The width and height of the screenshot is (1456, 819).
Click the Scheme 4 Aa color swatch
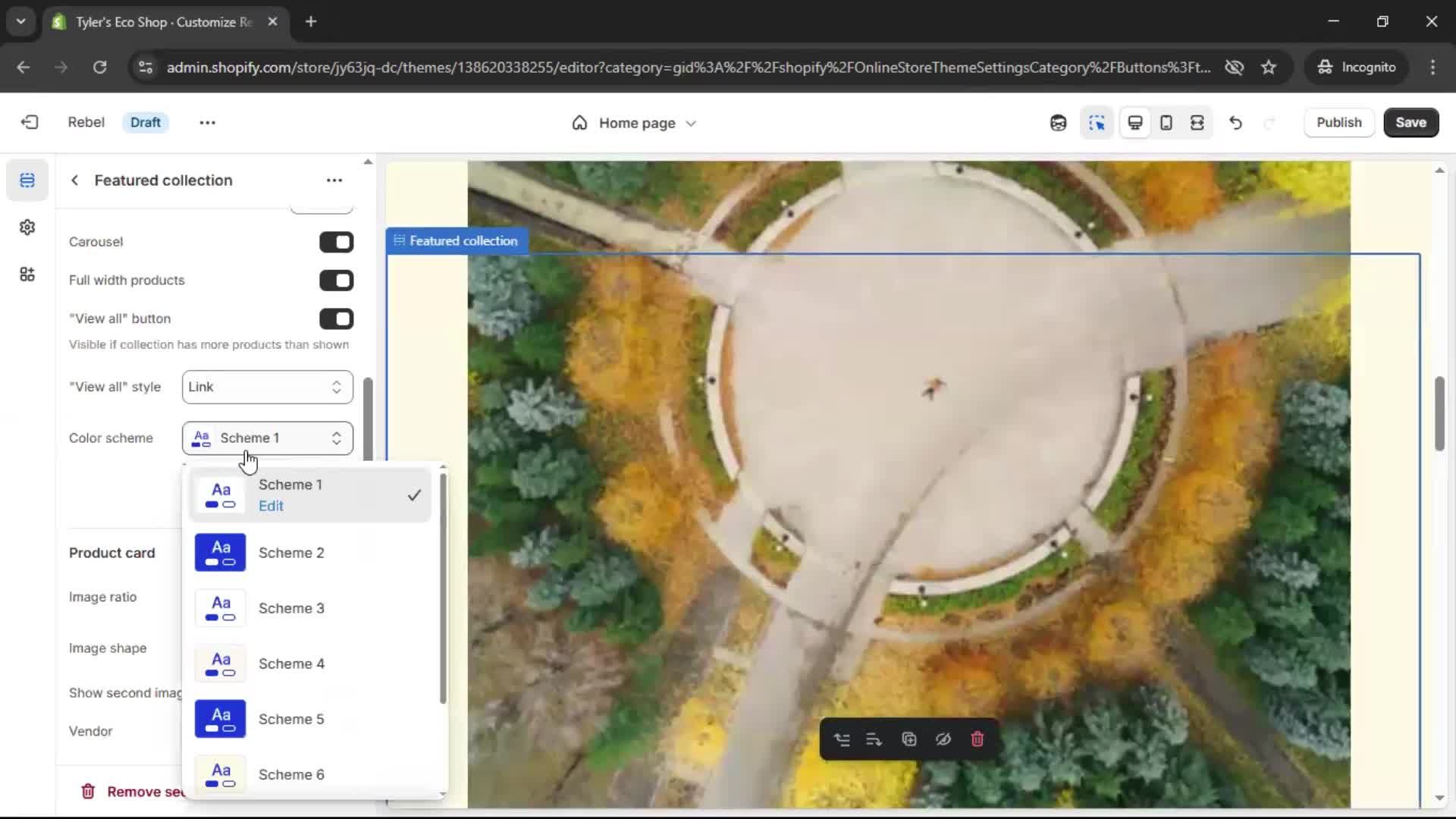pos(220,664)
